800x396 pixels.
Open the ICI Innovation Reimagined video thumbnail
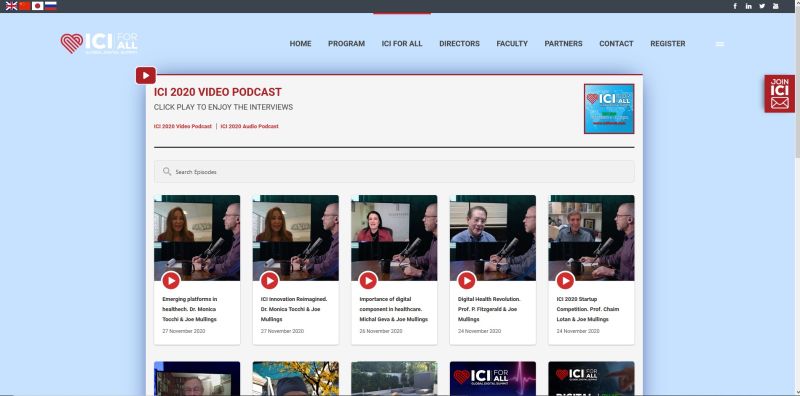coord(295,238)
